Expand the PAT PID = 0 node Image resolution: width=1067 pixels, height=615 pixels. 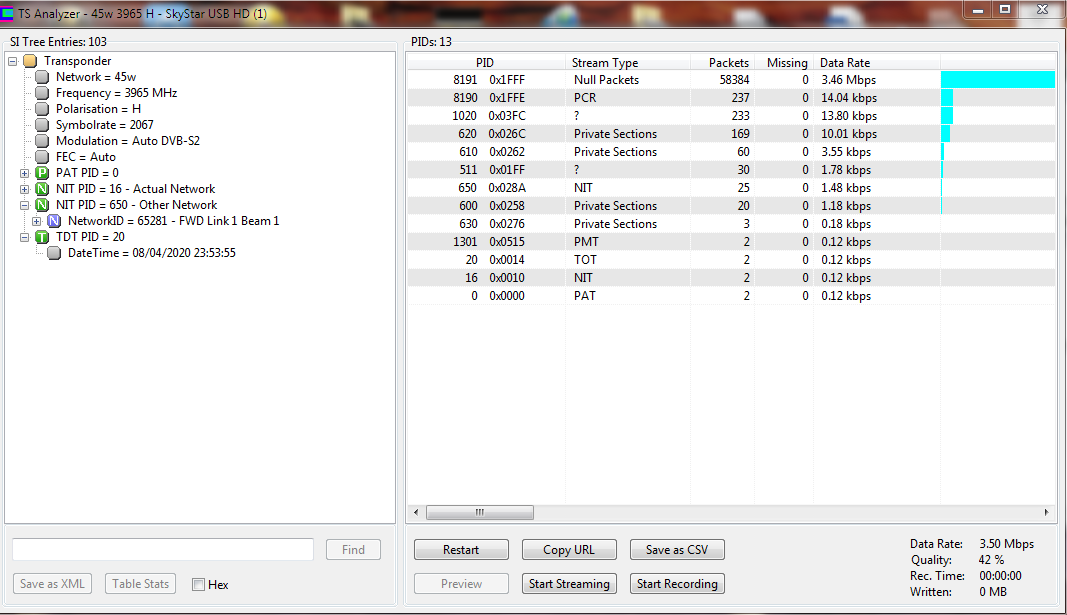24,173
